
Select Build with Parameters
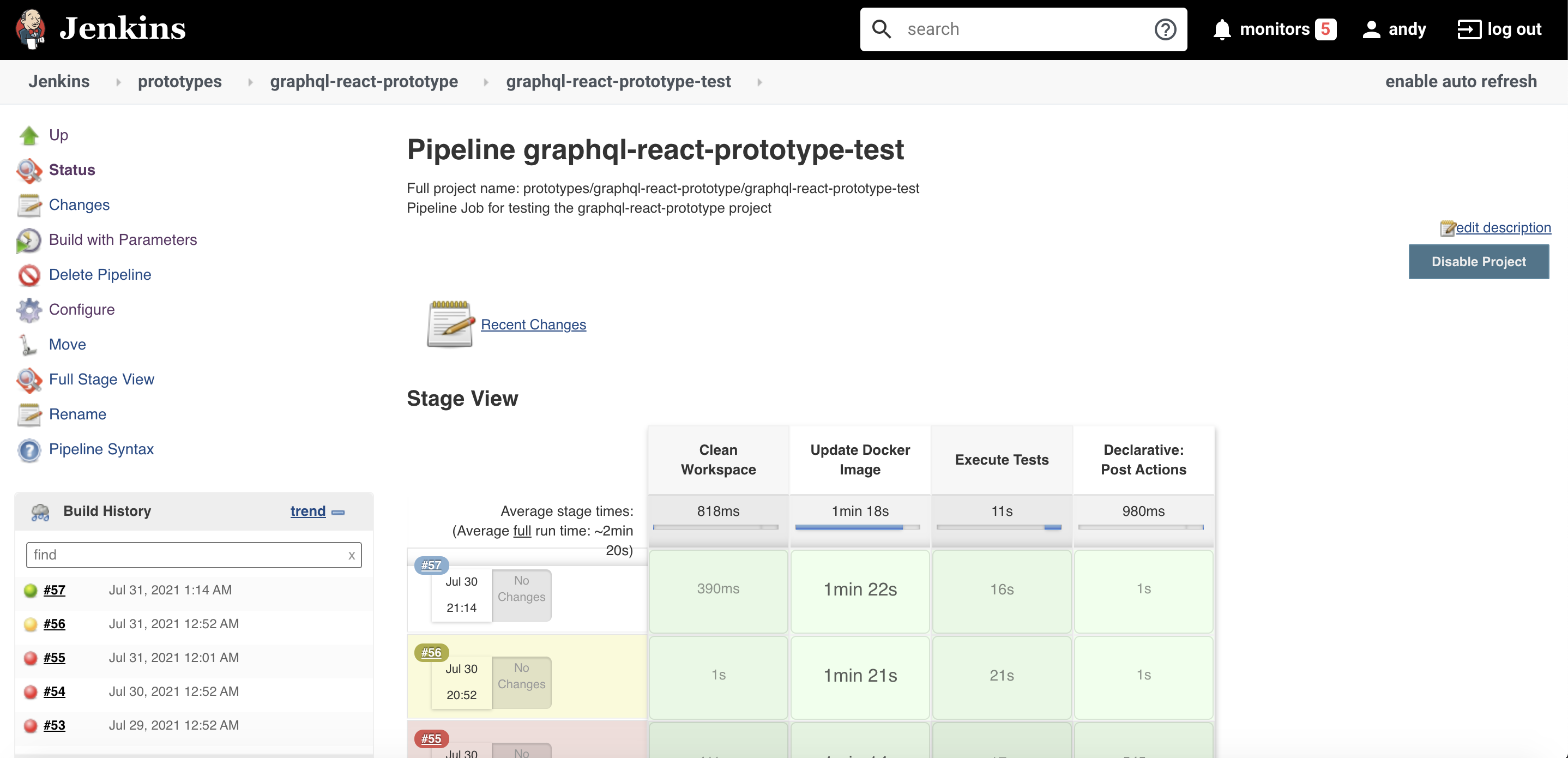(x=123, y=240)
